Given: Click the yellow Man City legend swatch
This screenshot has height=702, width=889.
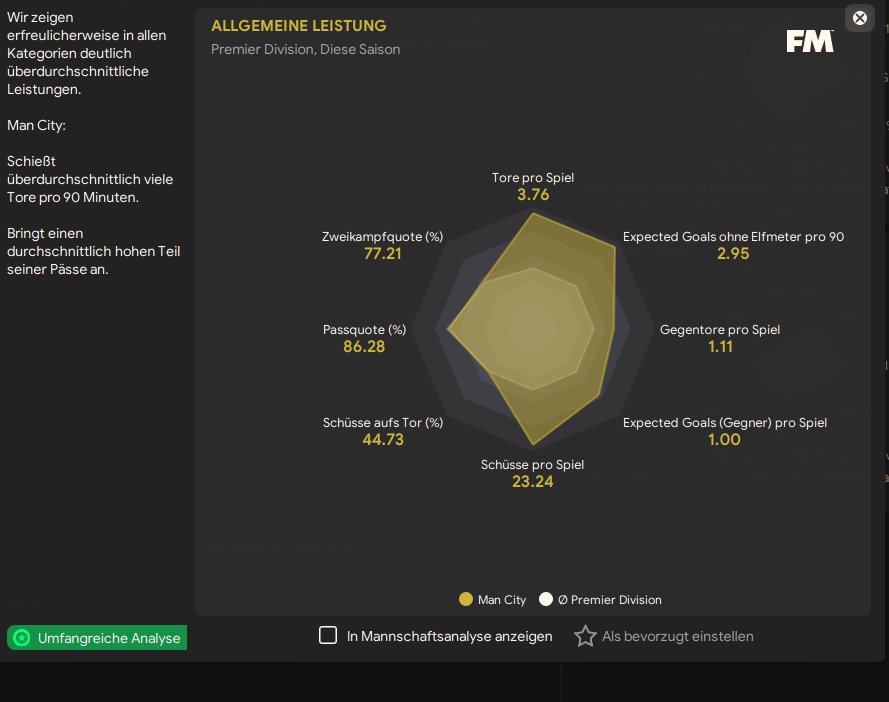Looking at the screenshot, I should point(465,600).
